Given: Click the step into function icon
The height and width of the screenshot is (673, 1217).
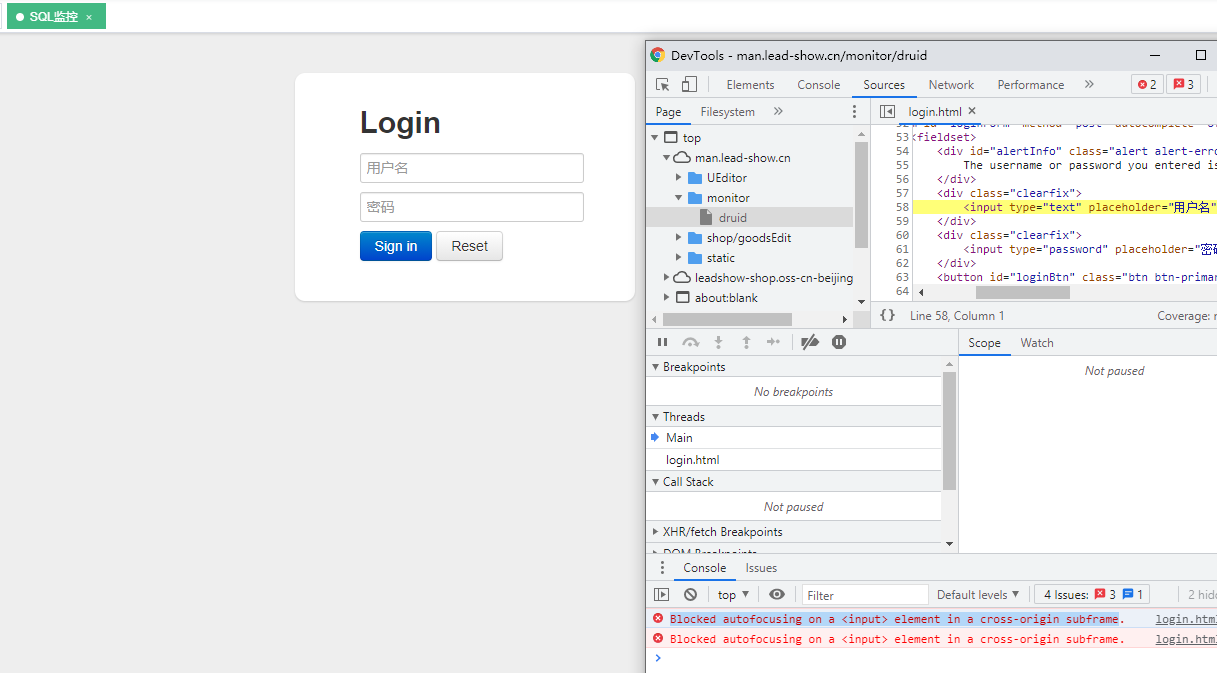Looking at the screenshot, I should pos(718,343).
